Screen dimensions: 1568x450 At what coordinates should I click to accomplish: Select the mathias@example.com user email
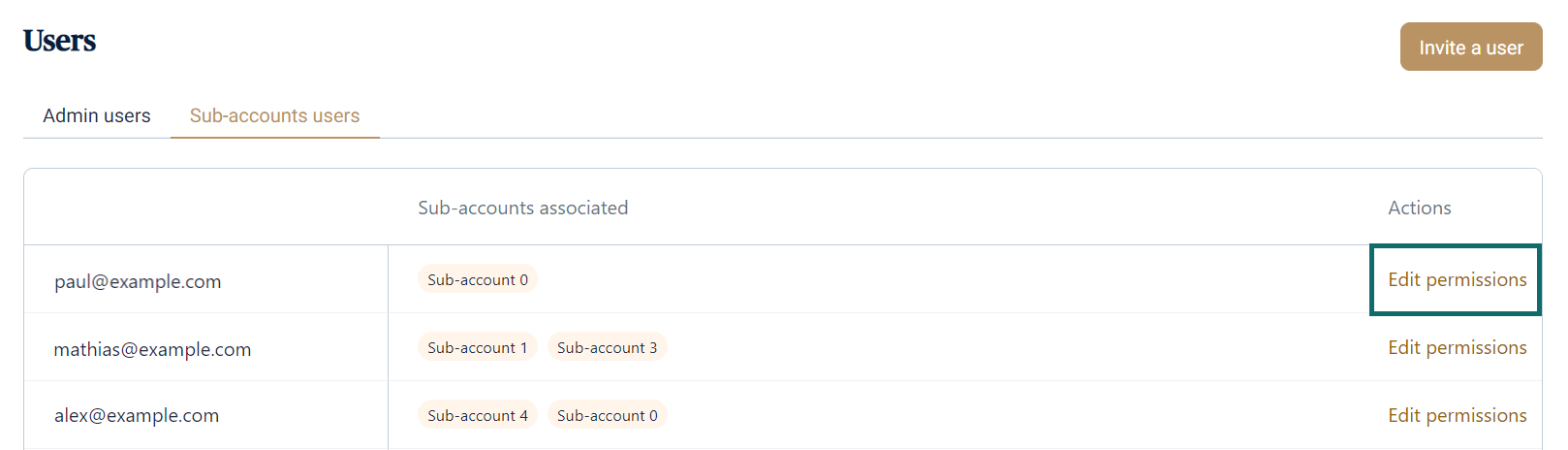(152, 350)
